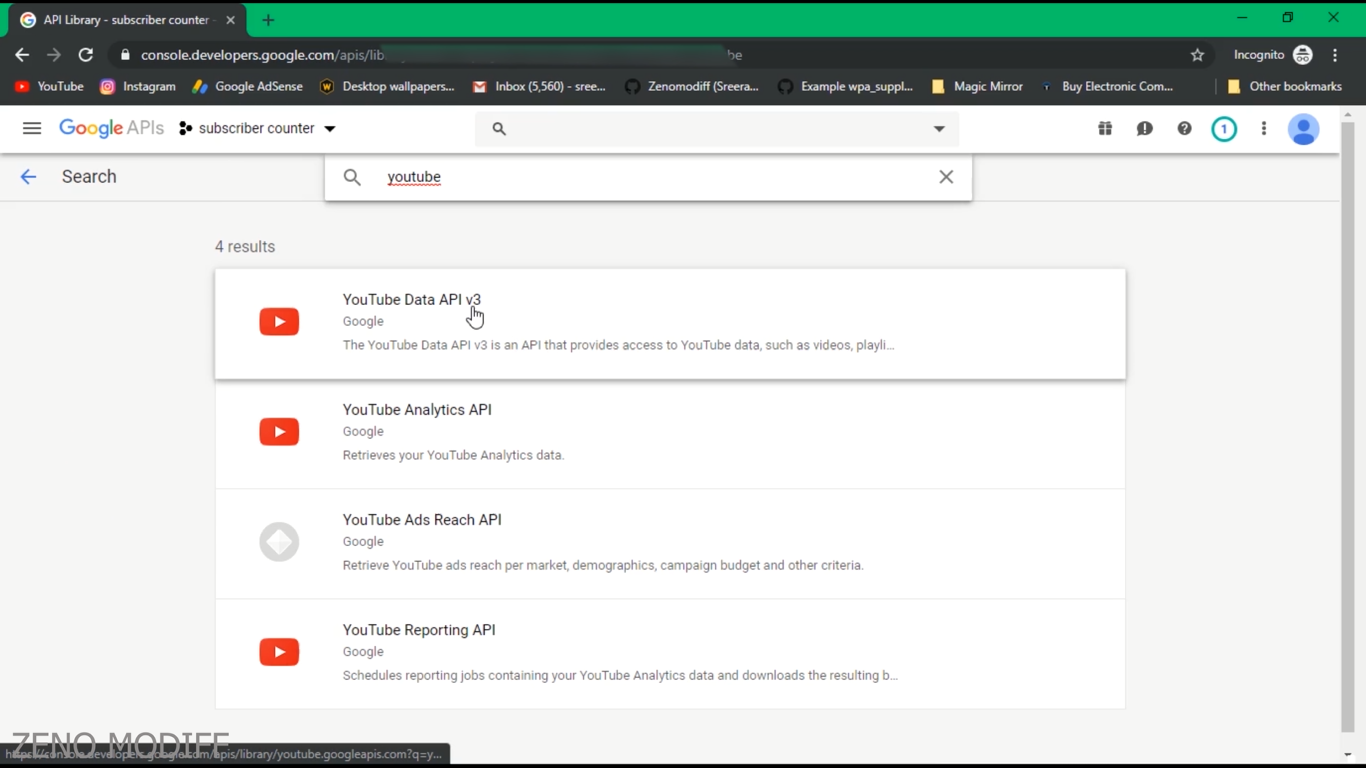This screenshot has height=768, width=1366.
Task: Click browser back button
Action: tap(22, 55)
